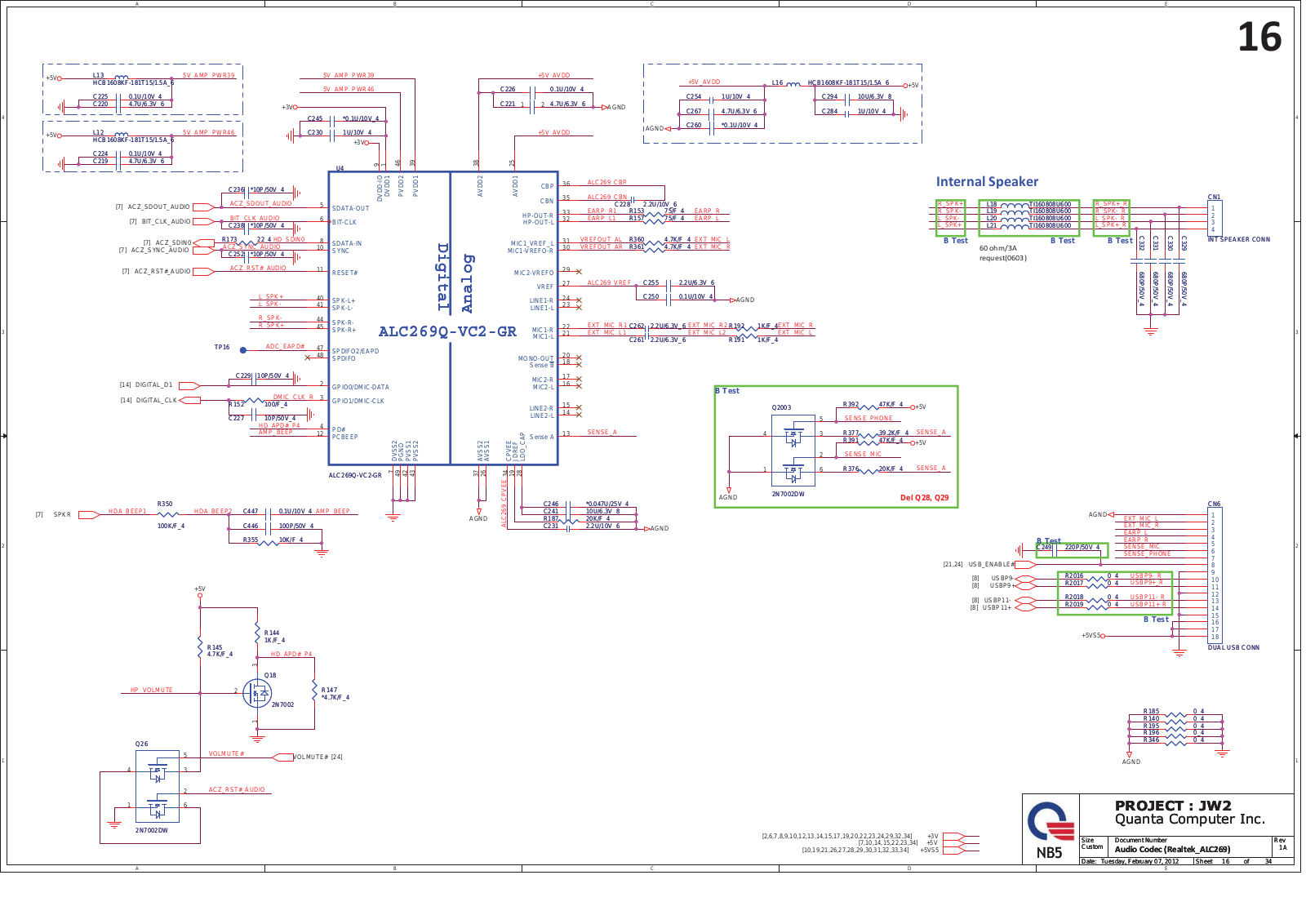Click the CN6 connector designator

[x=1214, y=504]
